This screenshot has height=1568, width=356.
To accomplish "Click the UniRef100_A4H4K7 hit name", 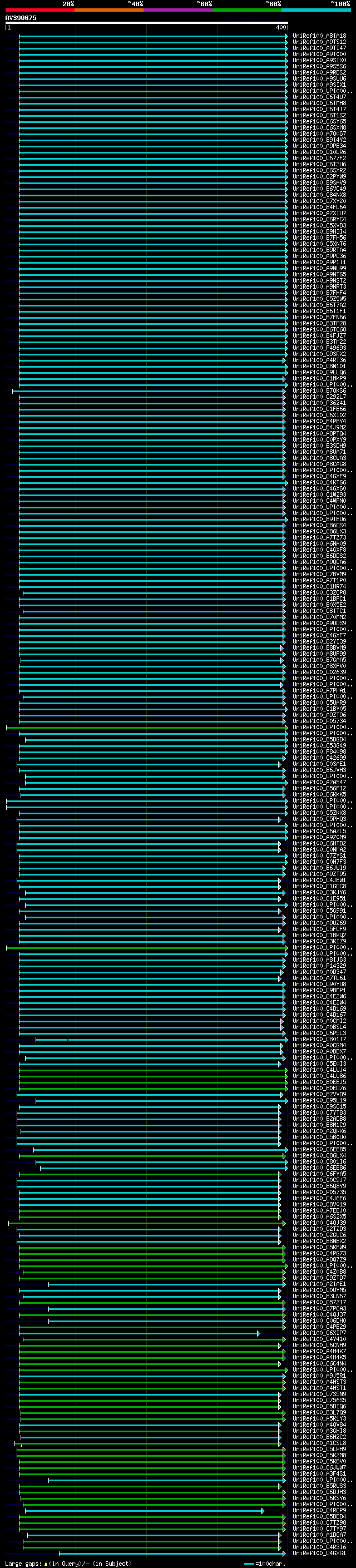I will [x=319, y=1351].
